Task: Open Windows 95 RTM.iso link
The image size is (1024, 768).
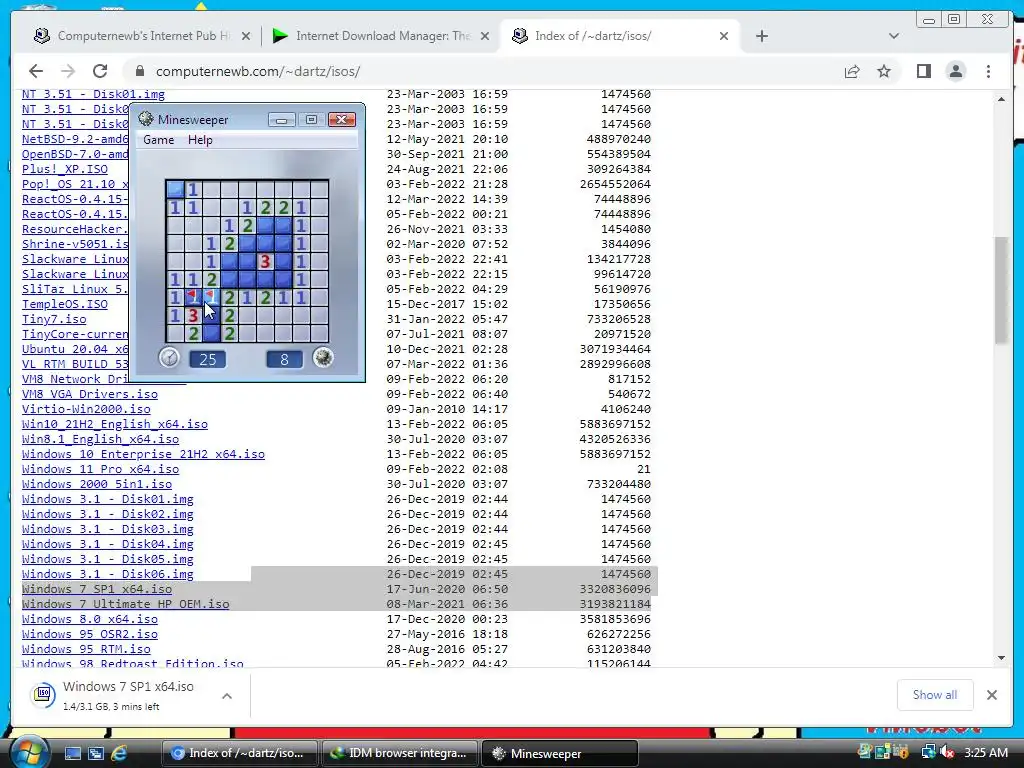Action: pos(86,650)
